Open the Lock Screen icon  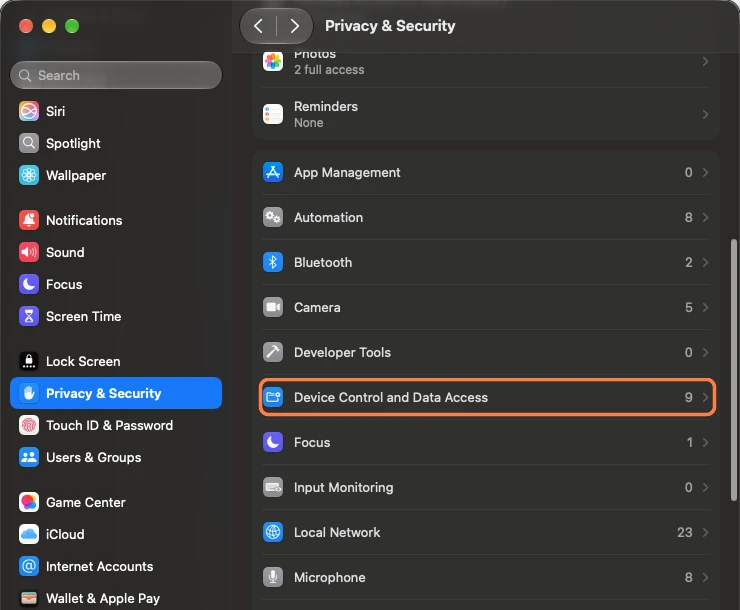pyautogui.click(x=29, y=361)
